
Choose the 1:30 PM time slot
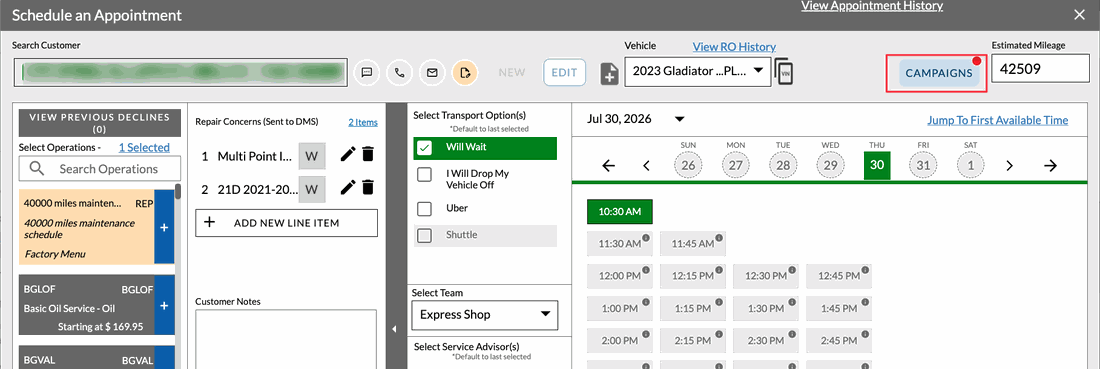[766, 308]
